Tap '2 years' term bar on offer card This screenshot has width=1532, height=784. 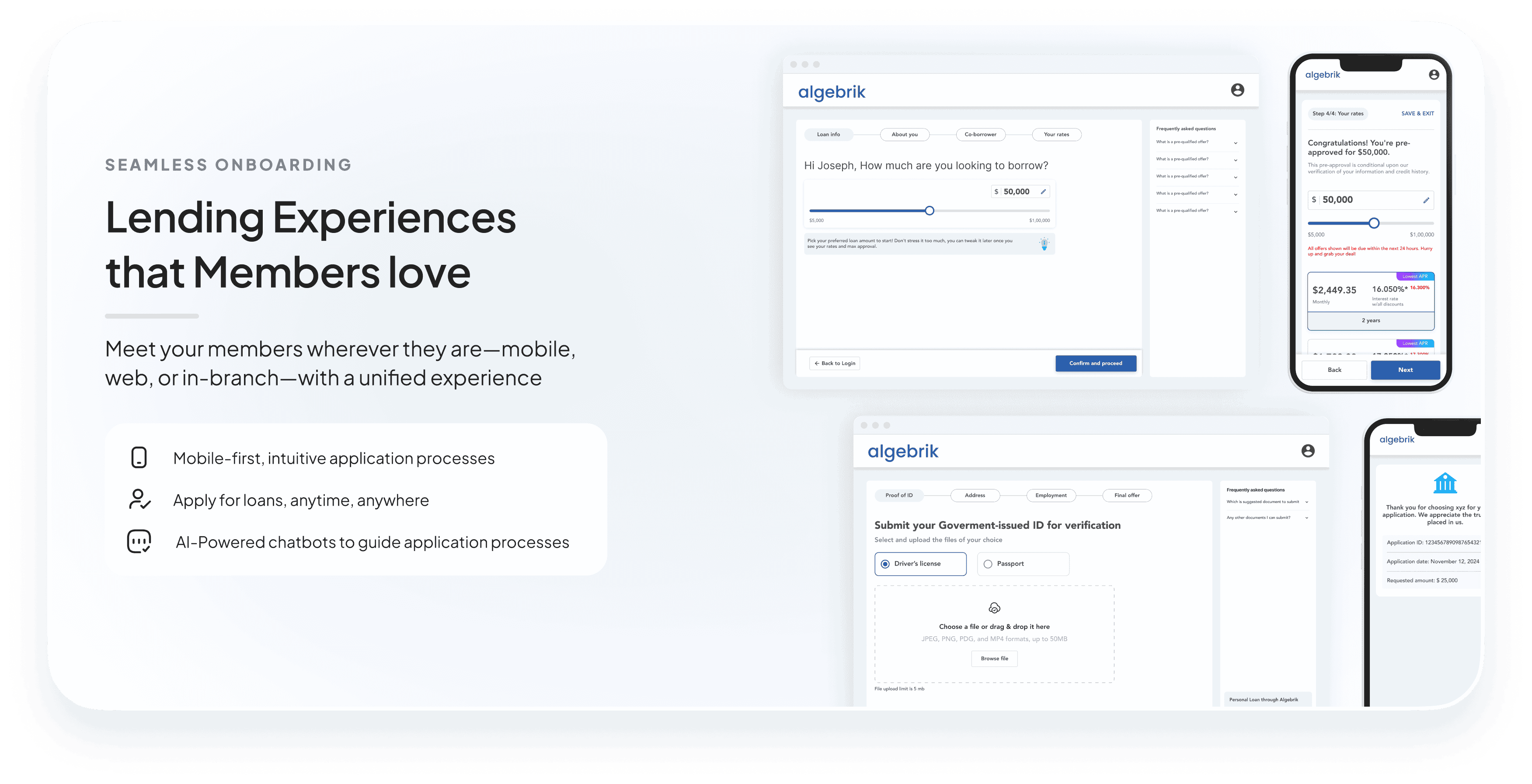(1370, 320)
